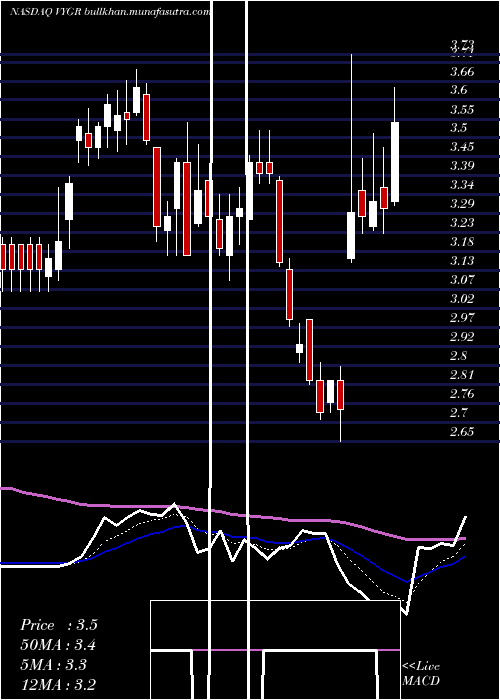Click the 3.39 price axis label
The height and width of the screenshot is (700, 500).
click(462, 166)
